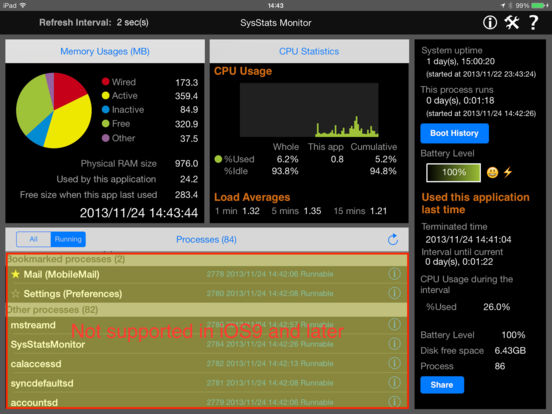Open the info icon in top bar
This screenshot has height=414, width=552.
click(490, 23)
